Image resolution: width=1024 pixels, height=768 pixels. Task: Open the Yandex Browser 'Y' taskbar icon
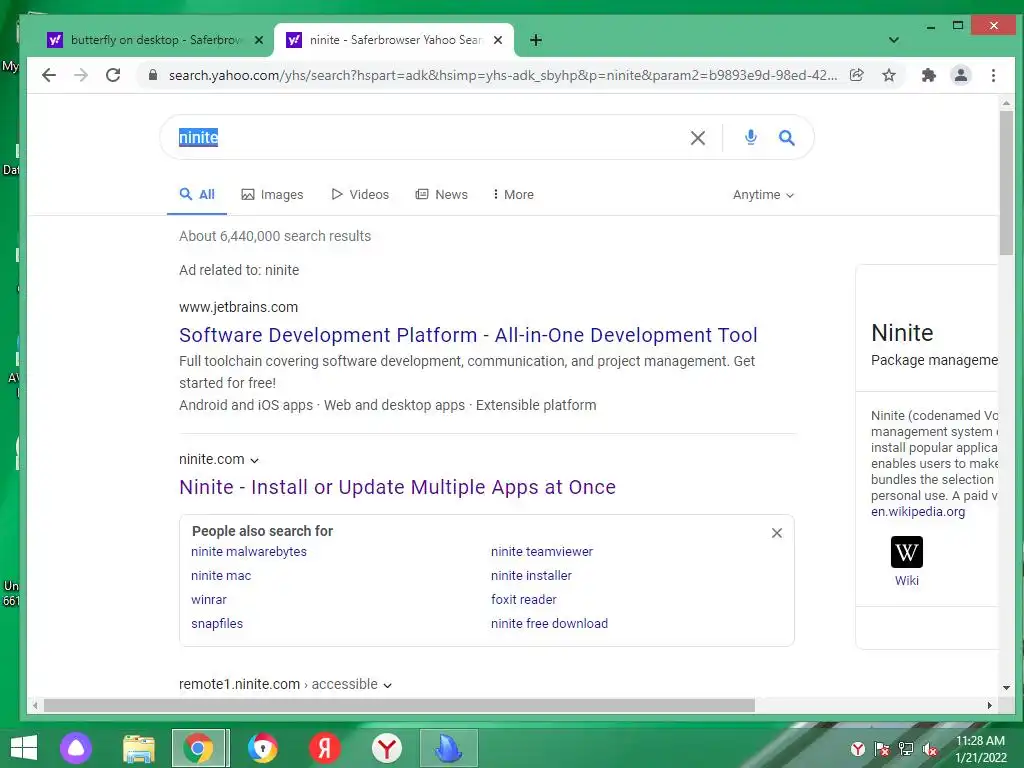point(387,748)
